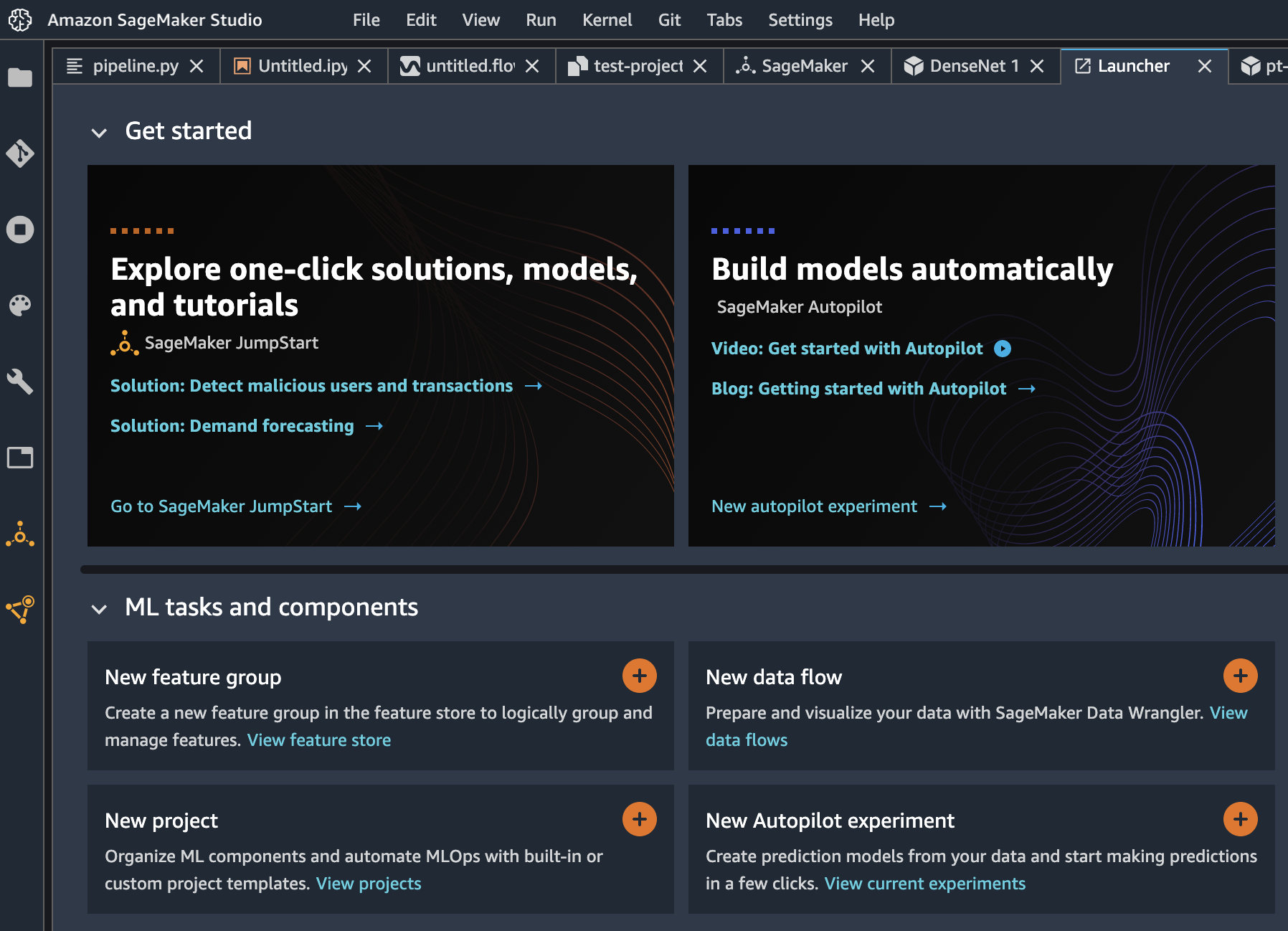Open the Settings menu
The height and width of the screenshot is (931, 1288).
tap(800, 20)
